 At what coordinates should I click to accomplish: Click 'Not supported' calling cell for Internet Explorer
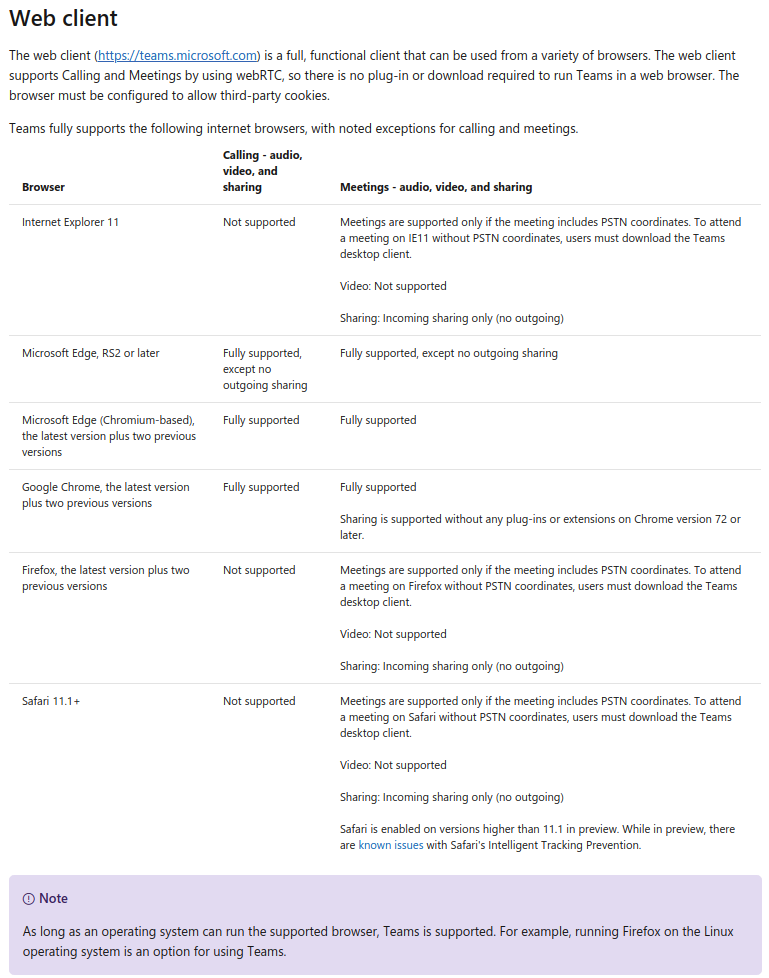(x=259, y=222)
